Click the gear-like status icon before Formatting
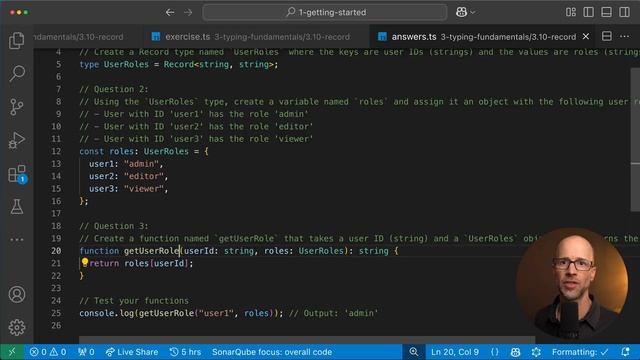The image size is (640, 360). coord(536,352)
